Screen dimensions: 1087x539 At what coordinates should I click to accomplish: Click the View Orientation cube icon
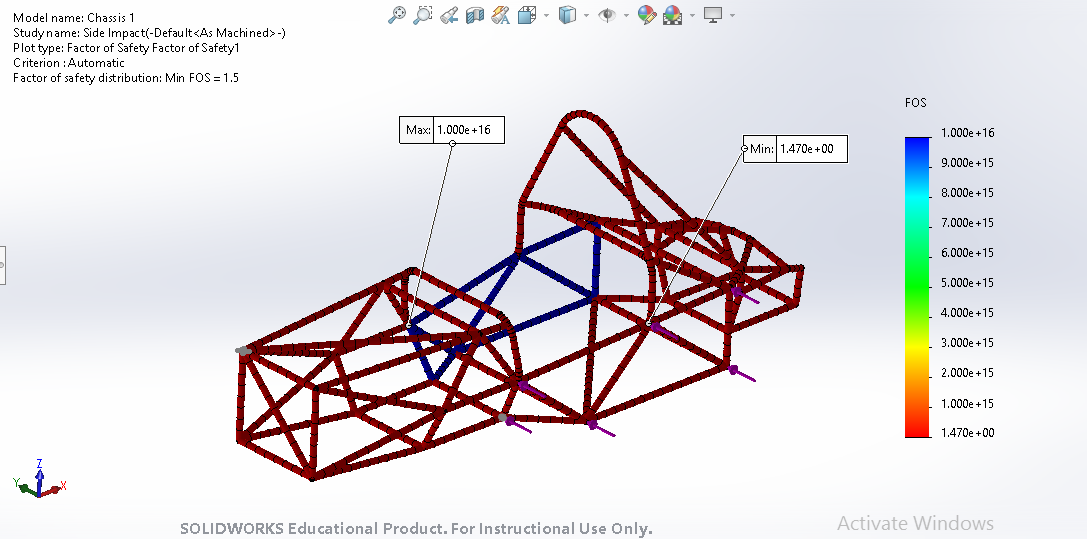click(x=528, y=15)
